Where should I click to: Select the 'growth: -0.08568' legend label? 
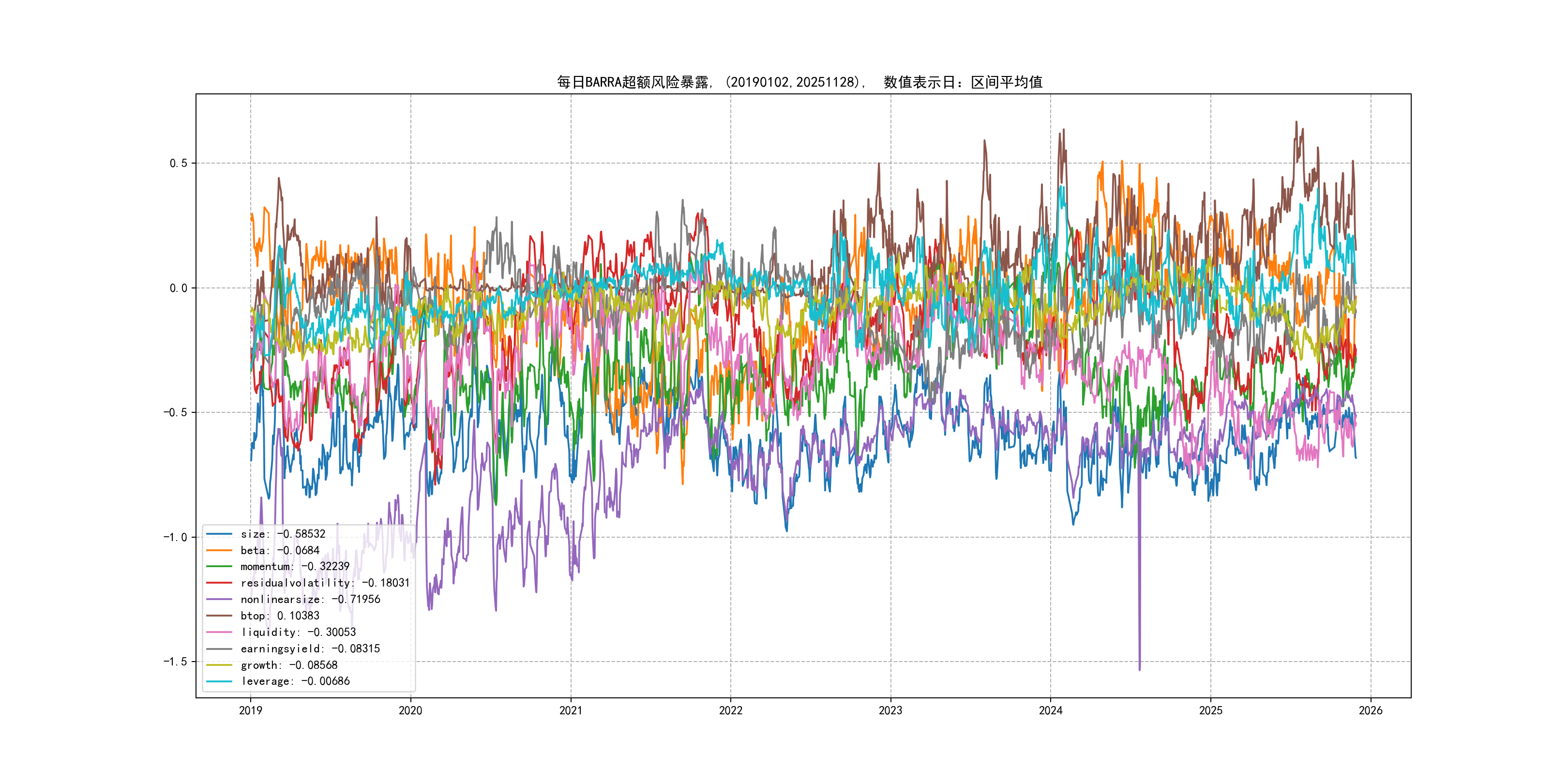click(x=288, y=665)
